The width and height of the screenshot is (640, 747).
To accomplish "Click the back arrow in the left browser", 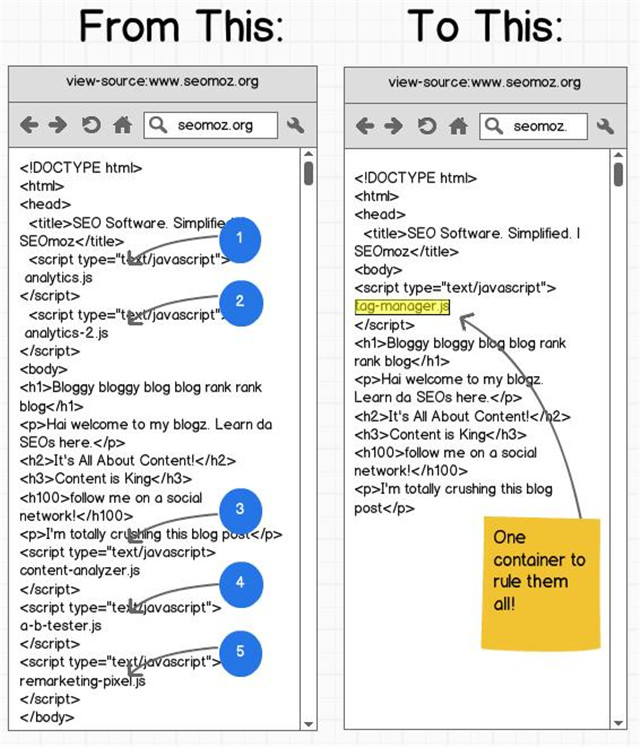I will click(x=30, y=125).
